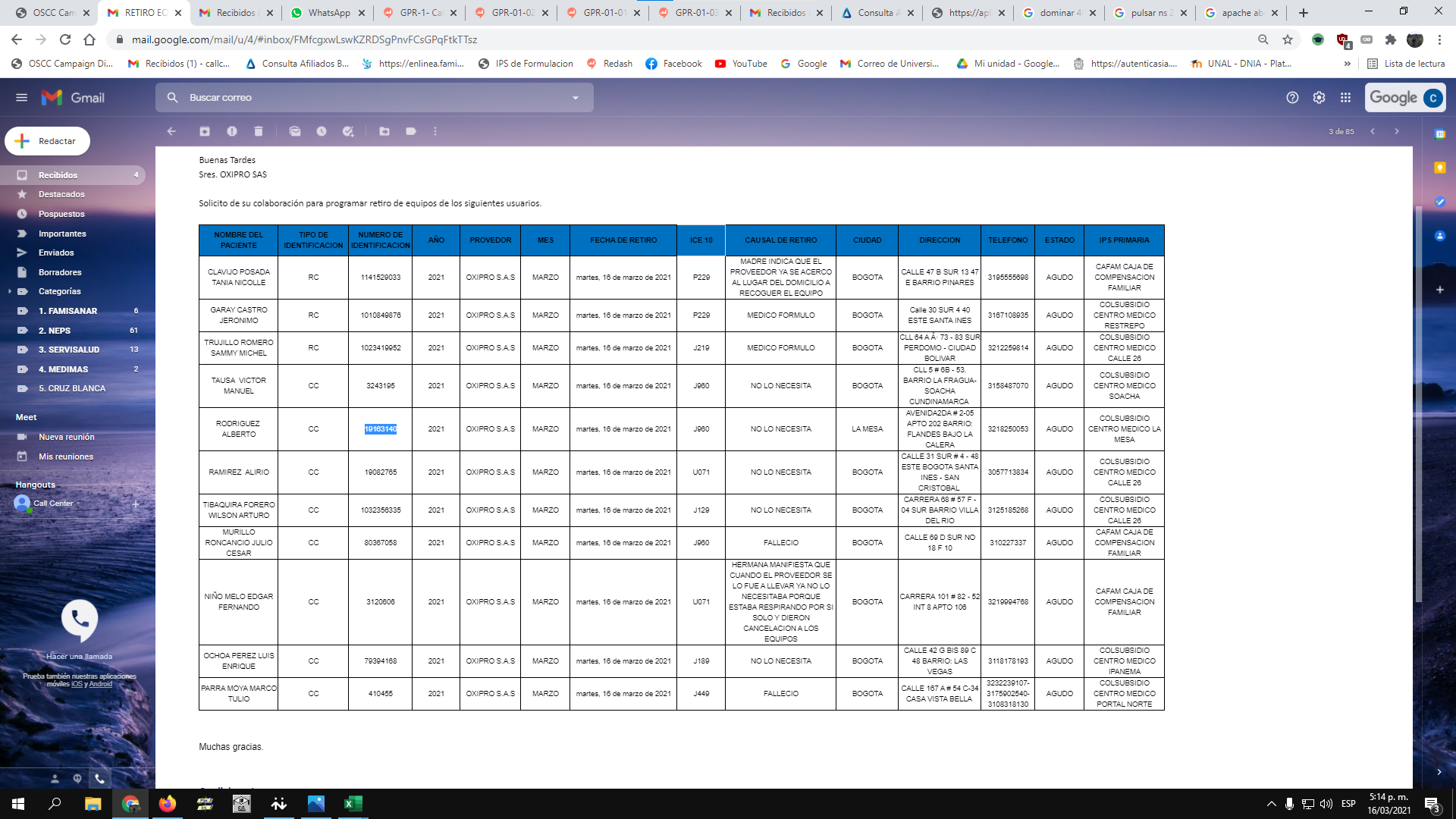Screen dimensions: 1456x819
Task: Report this email as spam
Action: click(232, 131)
